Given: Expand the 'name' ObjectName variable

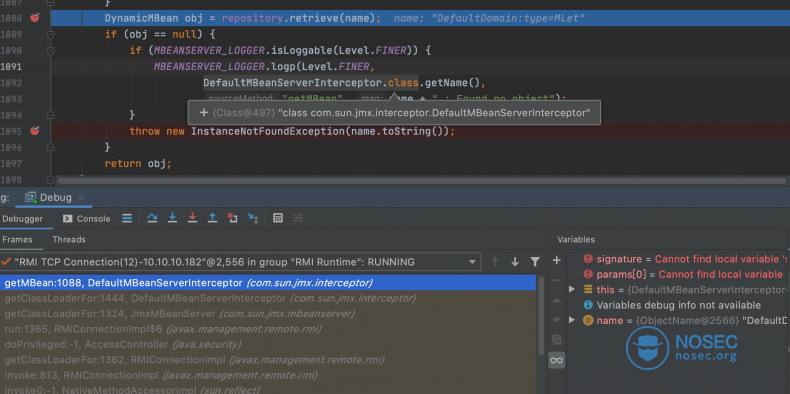Looking at the screenshot, I should (572, 320).
